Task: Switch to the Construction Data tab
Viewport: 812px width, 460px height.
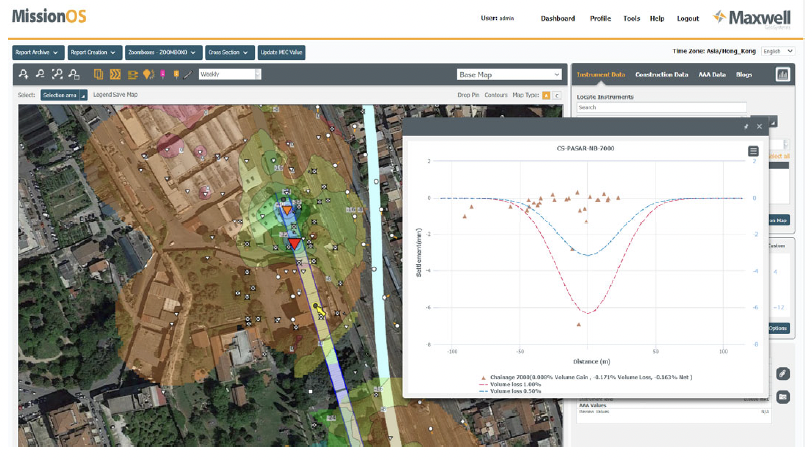Action: [x=661, y=75]
